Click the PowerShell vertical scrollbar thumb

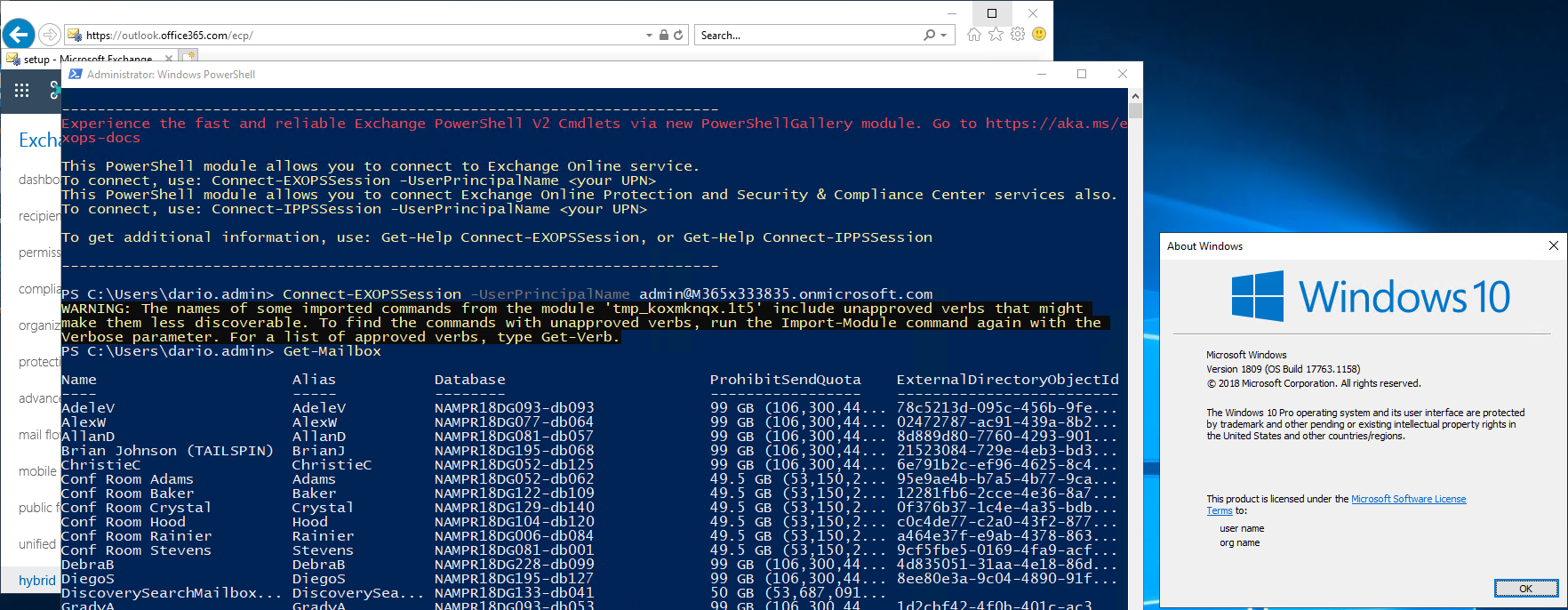coord(1135,111)
